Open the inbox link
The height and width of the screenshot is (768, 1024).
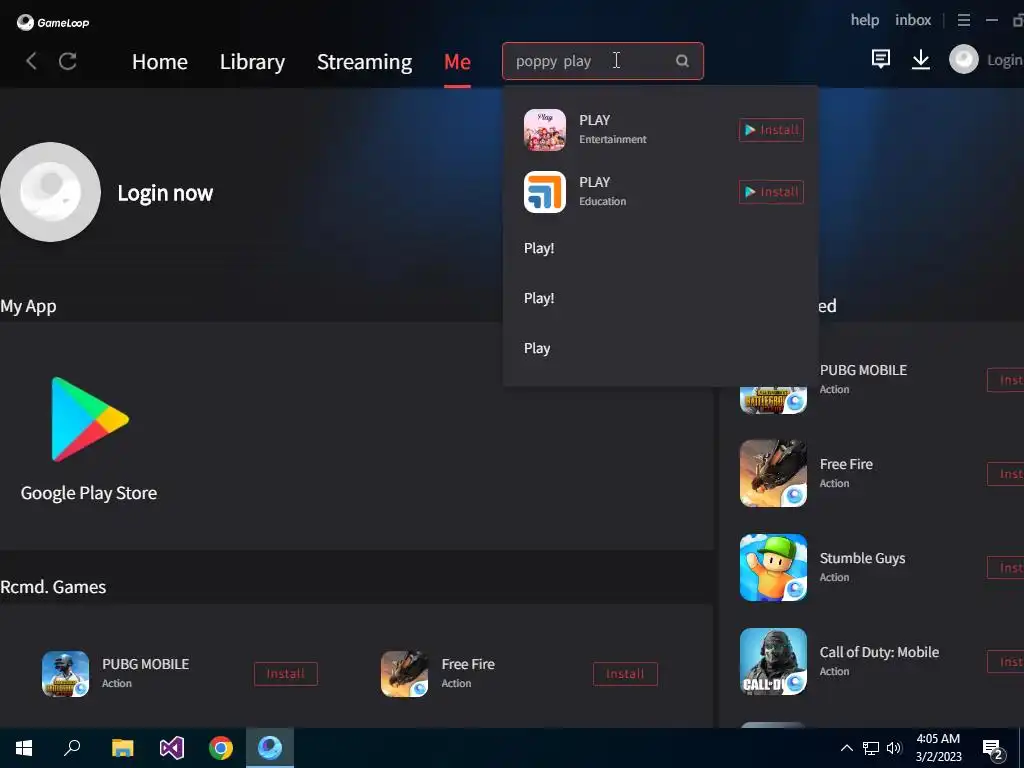click(x=913, y=20)
